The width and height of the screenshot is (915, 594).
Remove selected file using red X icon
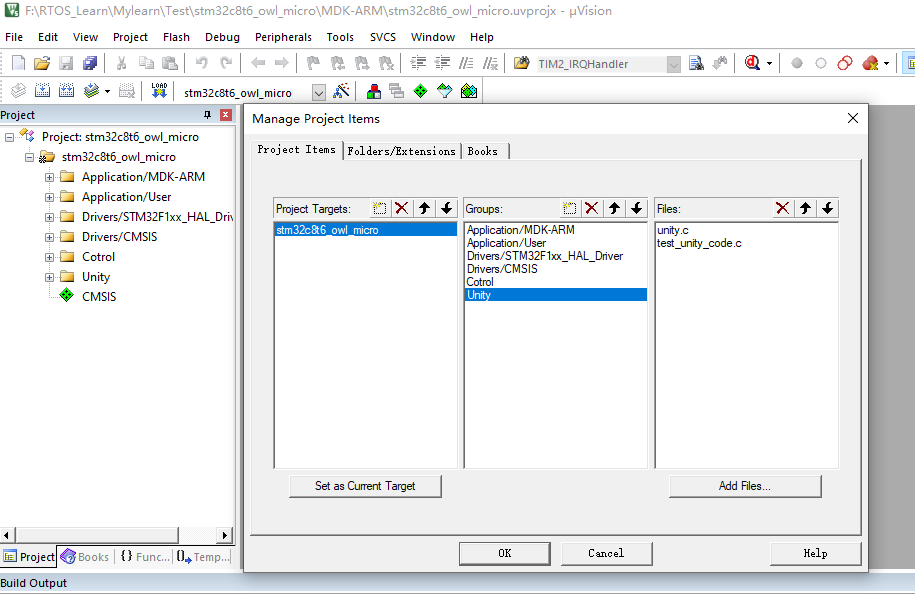pyautogui.click(x=784, y=208)
